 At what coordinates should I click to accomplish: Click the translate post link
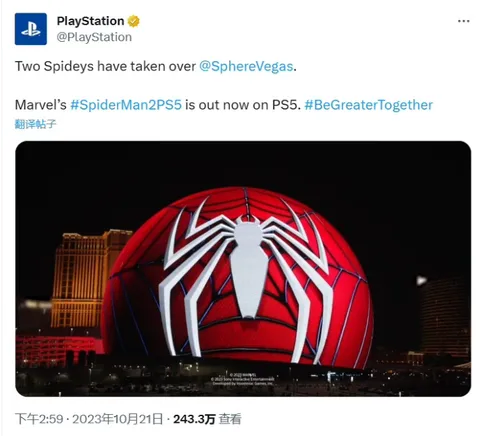click(36, 124)
